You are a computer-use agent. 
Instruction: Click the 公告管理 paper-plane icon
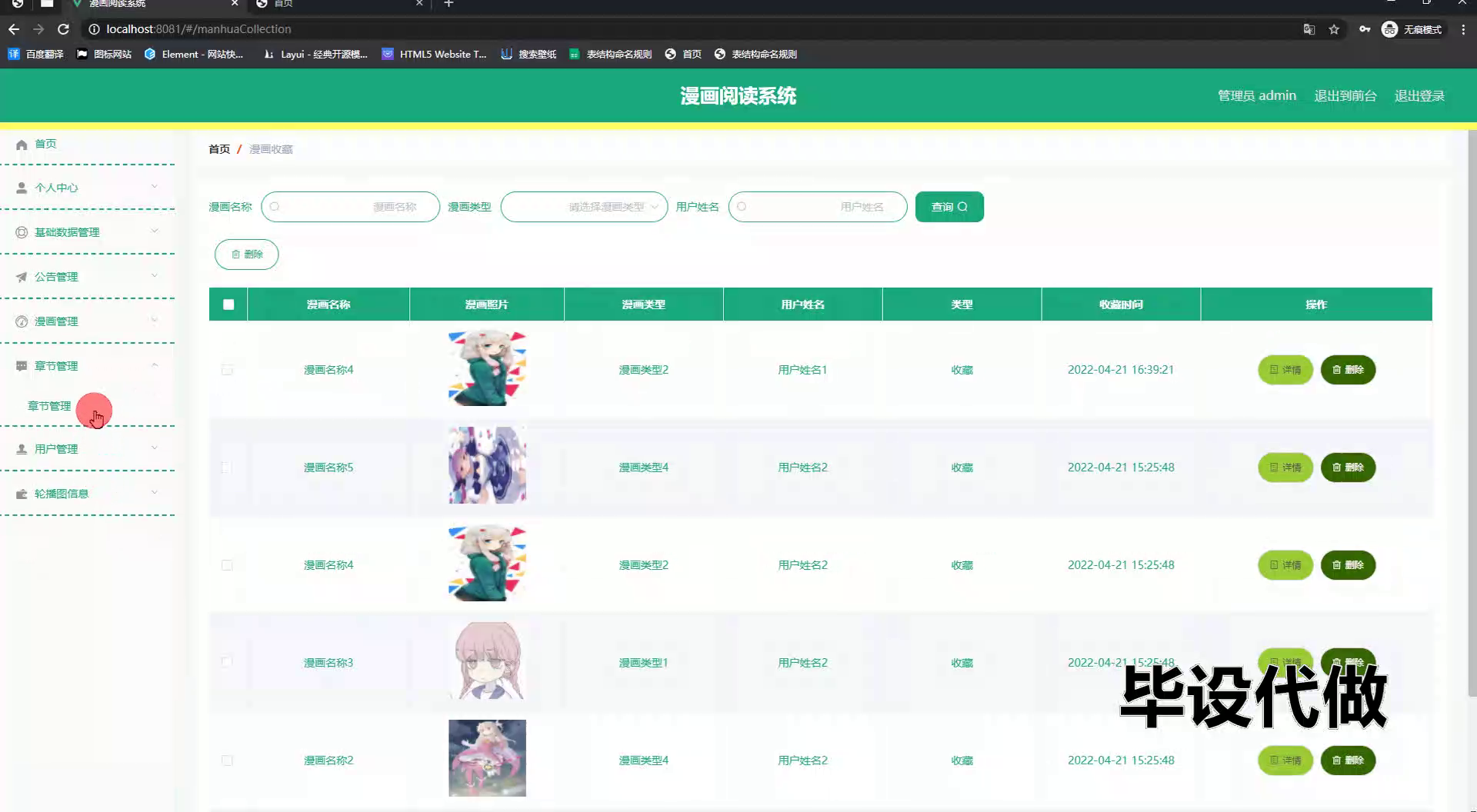pyautogui.click(x=22, y=277)
